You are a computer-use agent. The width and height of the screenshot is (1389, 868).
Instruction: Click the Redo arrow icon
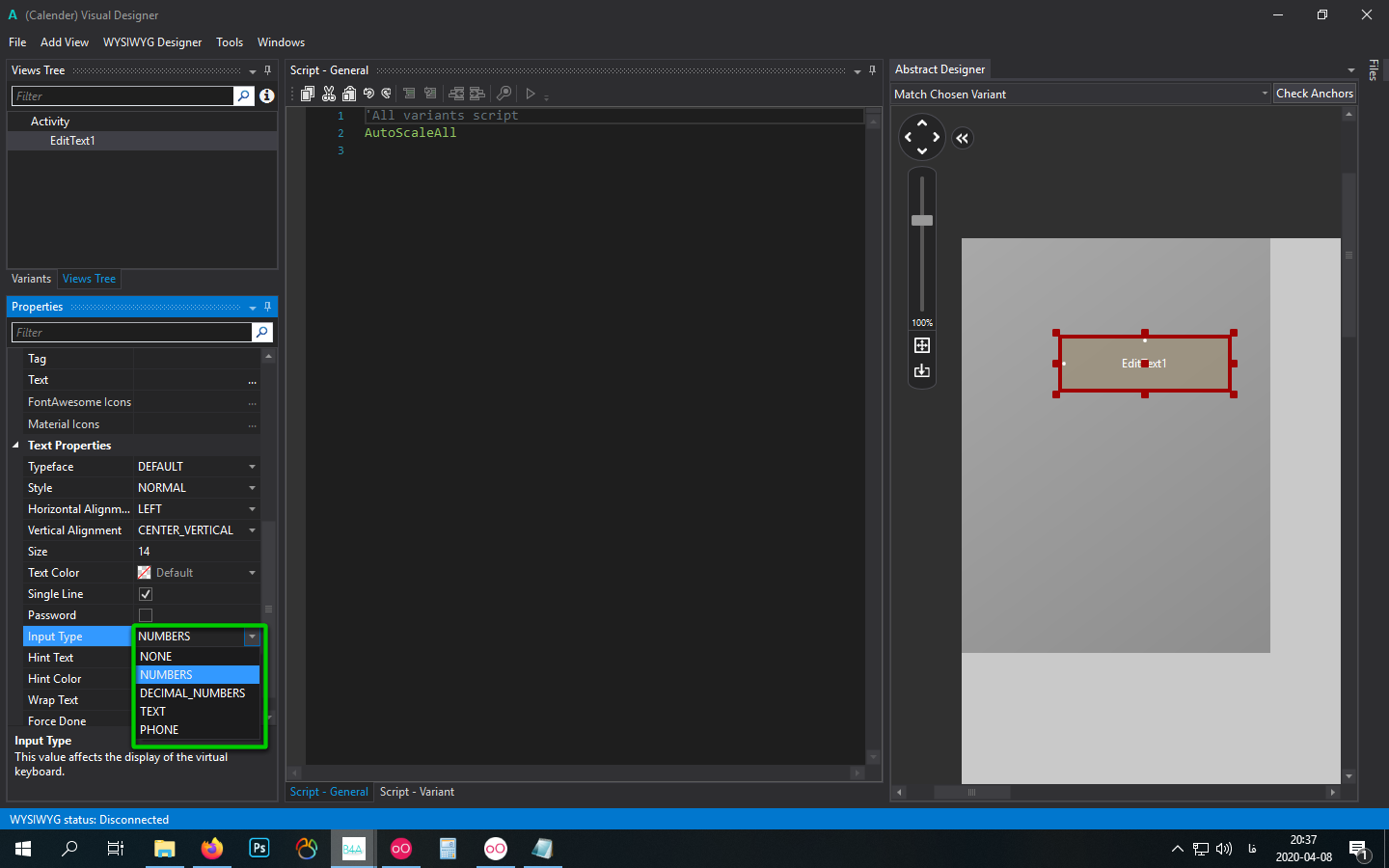[x=387, y=94]
